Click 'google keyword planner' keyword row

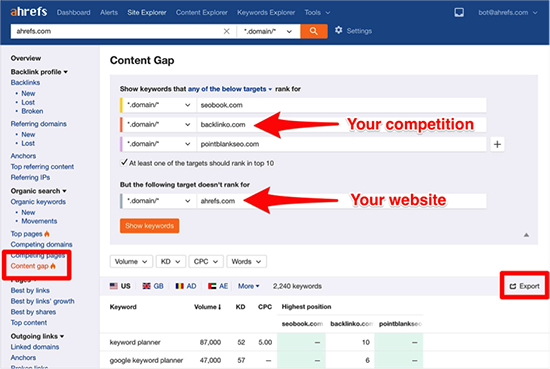[x=146, y=360]
